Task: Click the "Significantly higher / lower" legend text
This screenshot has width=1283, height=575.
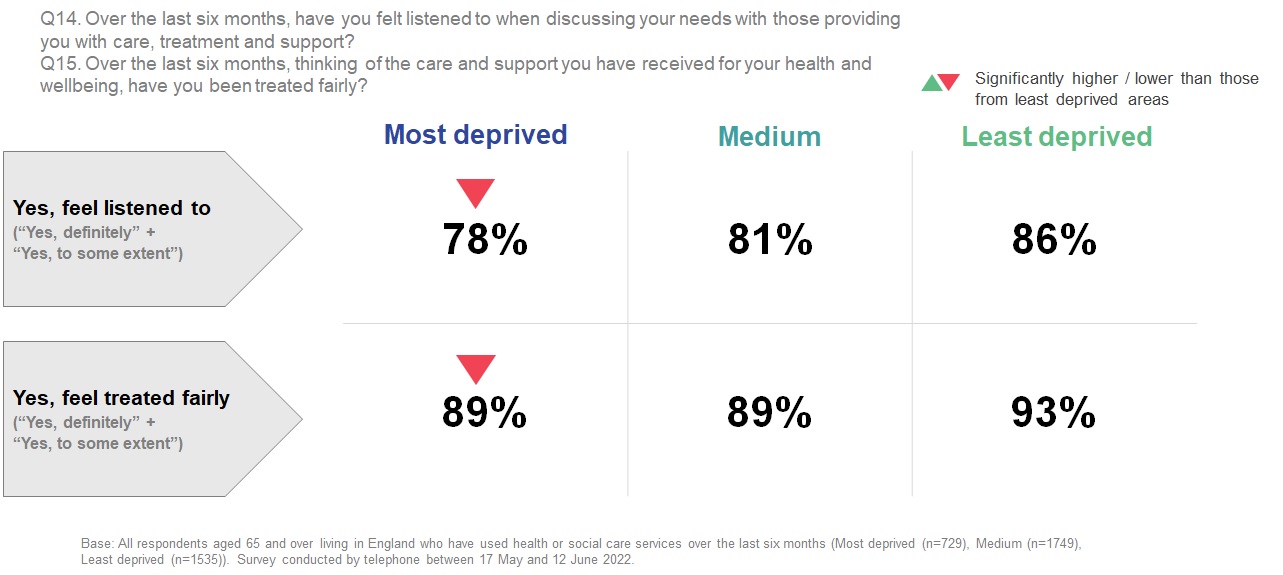Action: pyautogui.click(x=1116, y=89)
